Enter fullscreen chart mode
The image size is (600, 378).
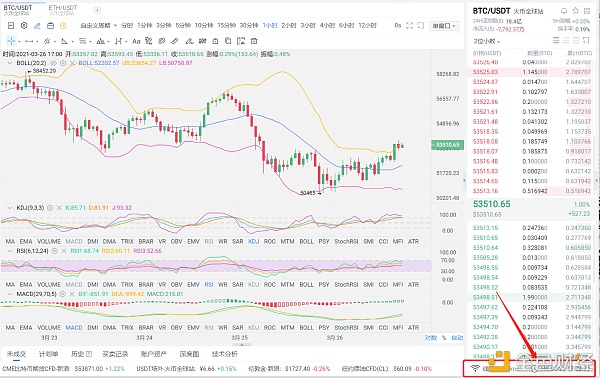(409, 26)
